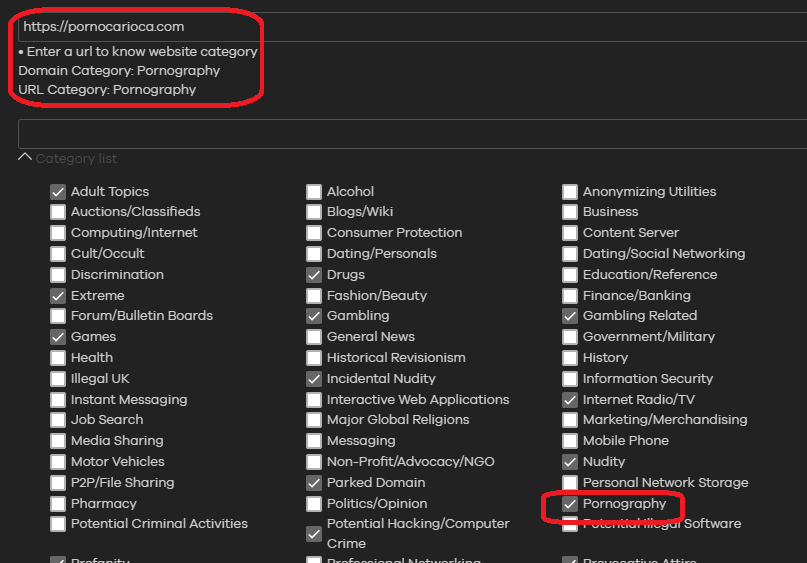The image size is (807, 563).
Task: Click the Domain Category: Pornography result text
Action: pos(119,71)
